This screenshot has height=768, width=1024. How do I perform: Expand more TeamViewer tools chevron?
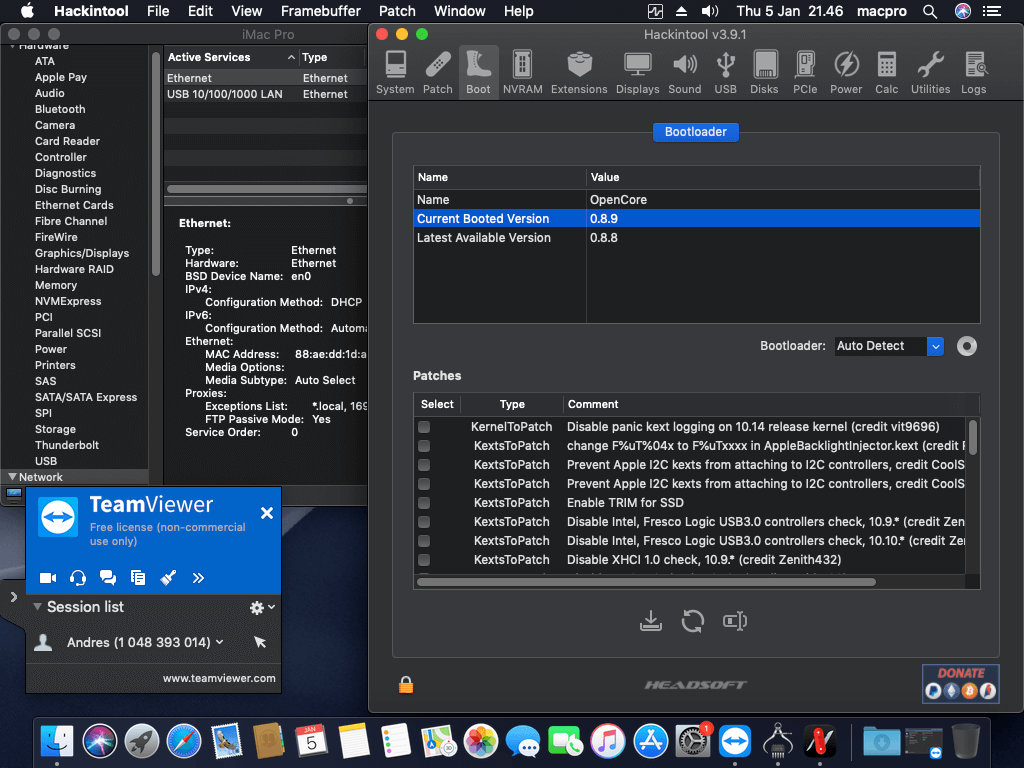pos(198,578)
